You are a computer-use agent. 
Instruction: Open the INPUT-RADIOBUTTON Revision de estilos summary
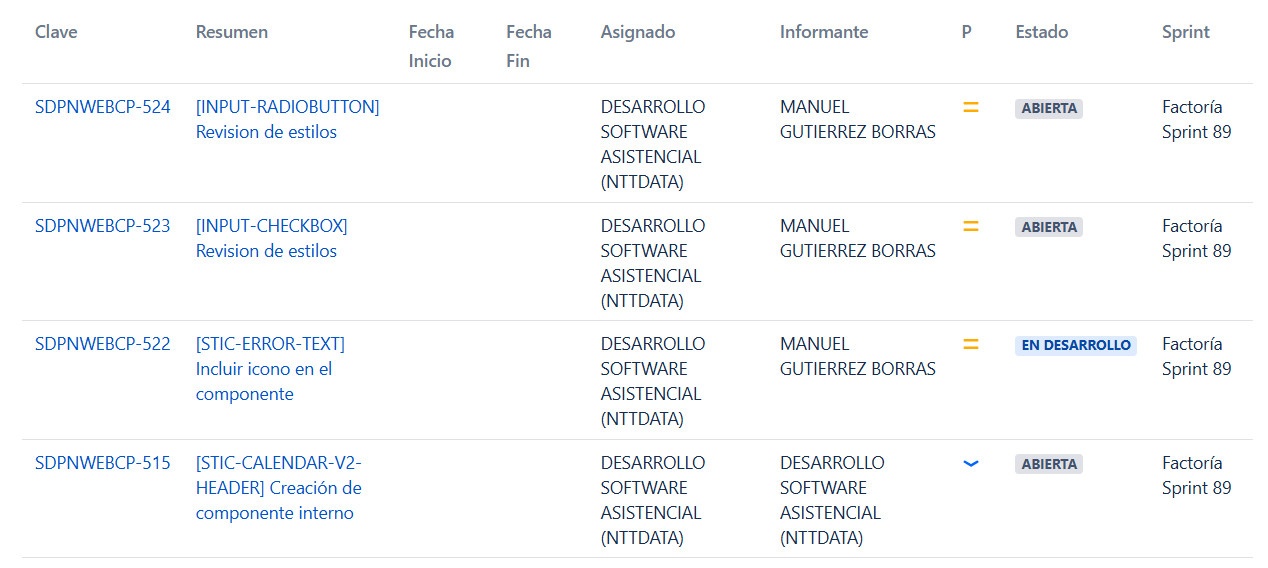pos(288,119)
